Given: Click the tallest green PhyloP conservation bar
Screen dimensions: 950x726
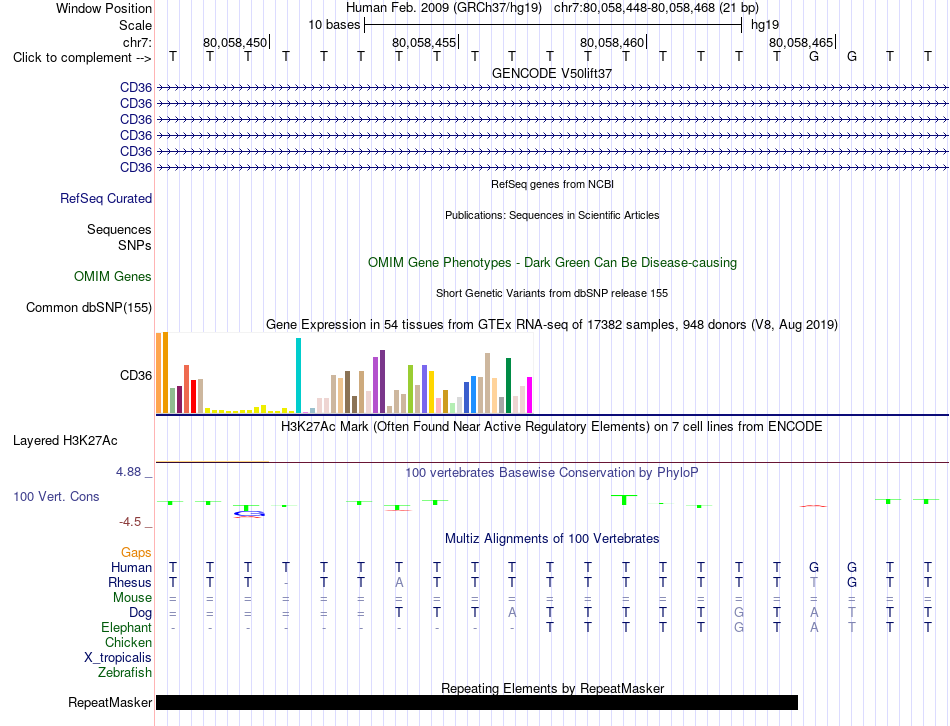Looking at the screenshot, I should [624, 500].
